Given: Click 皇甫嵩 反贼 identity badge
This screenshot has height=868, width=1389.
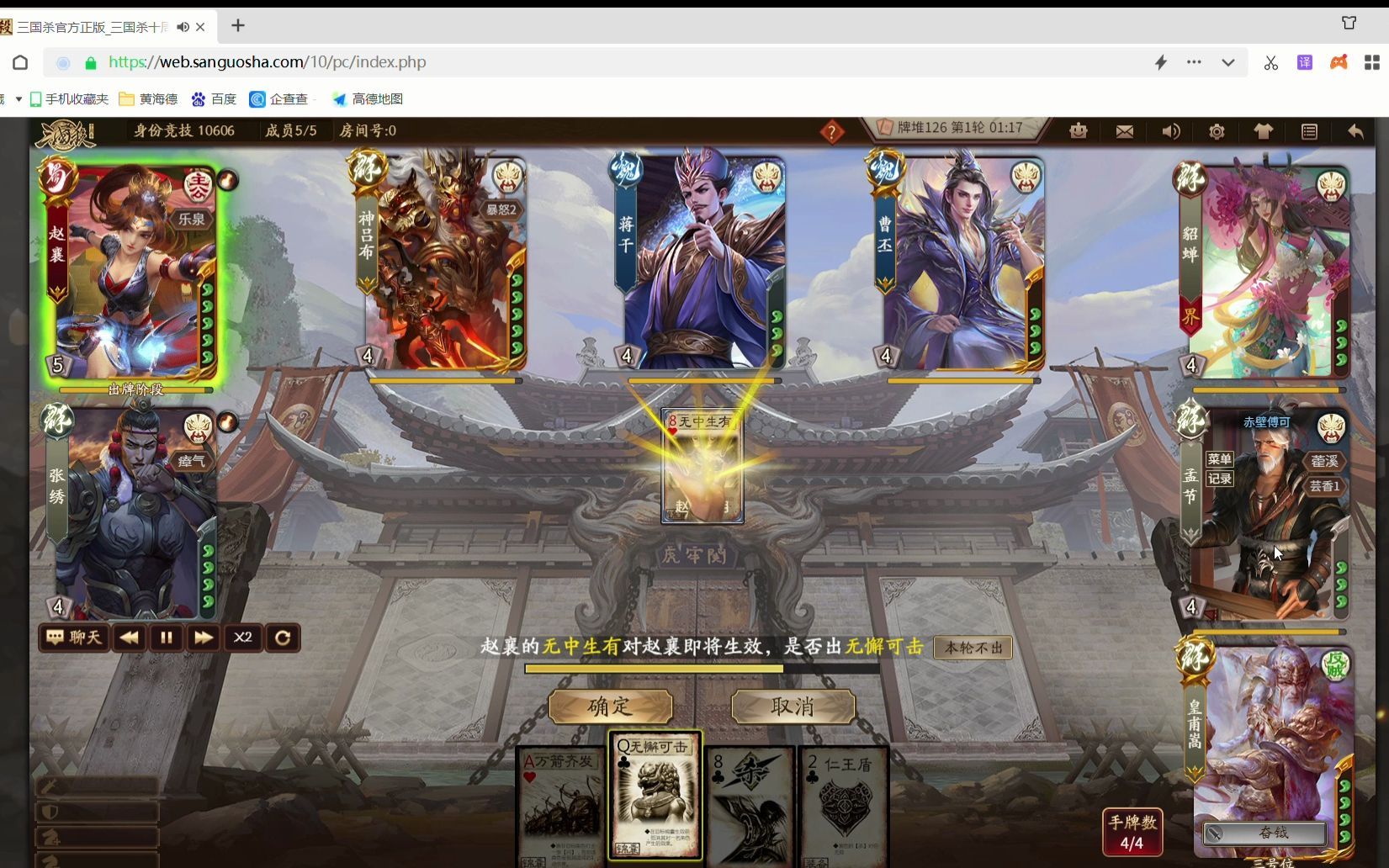Looking at the screenshot, I should point(1335,664).
